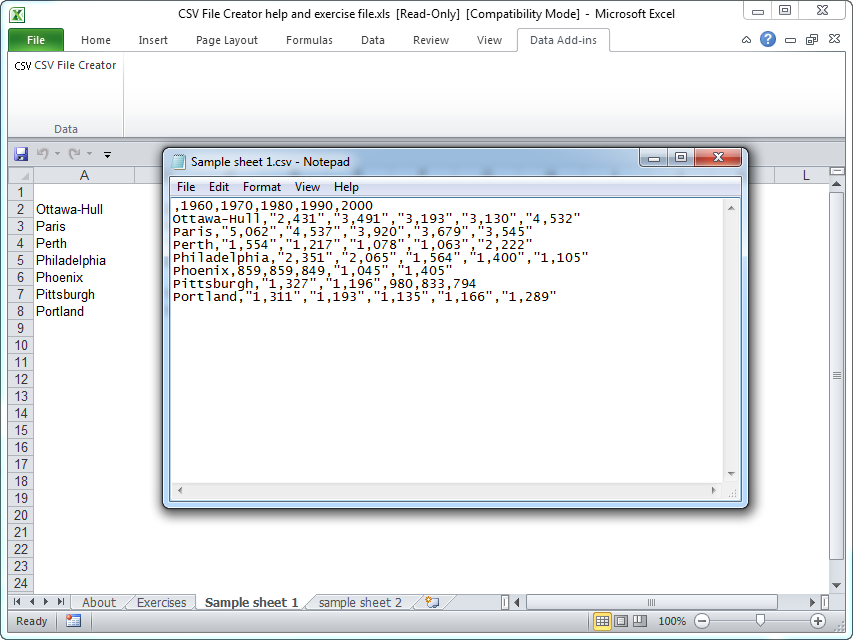Screen dimensions: 853x640
Task: Close the workbook window inside Excel
Action: click(x=834, y=39)
